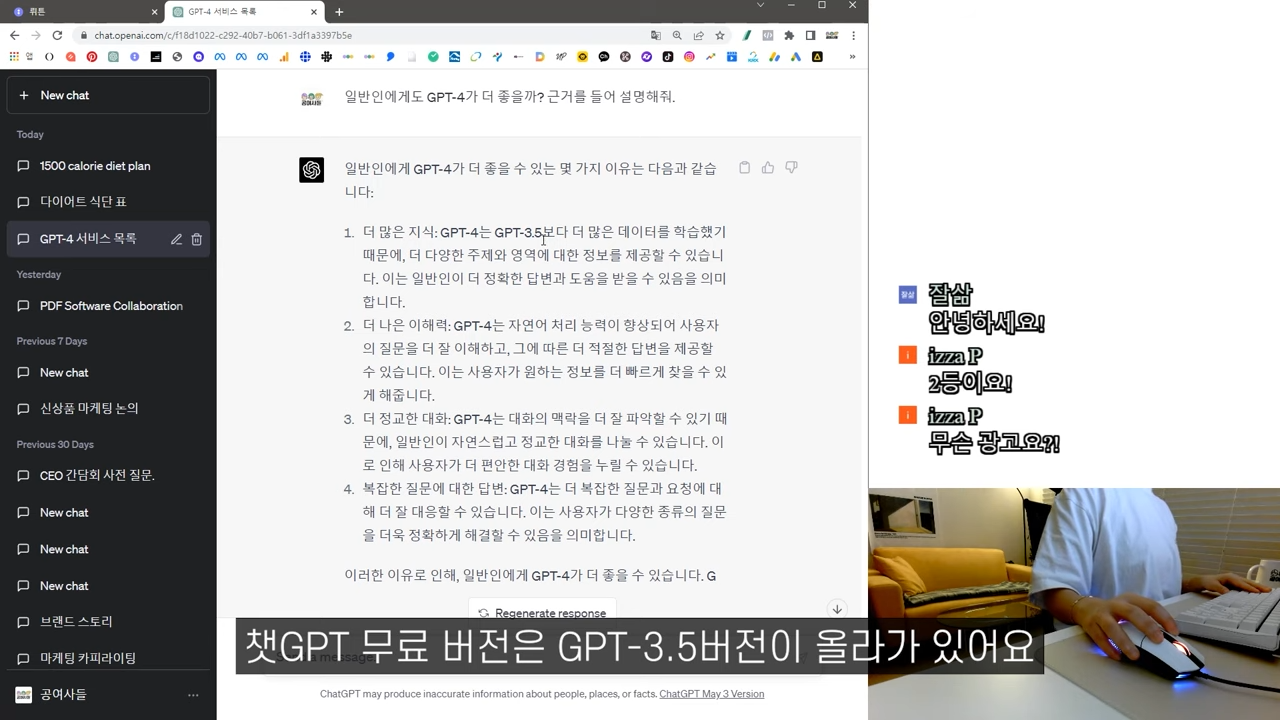Viewport: 1280px width, 720px height.
Task: Open the 1500 calorie diet plan conversation
Action: 96,165
